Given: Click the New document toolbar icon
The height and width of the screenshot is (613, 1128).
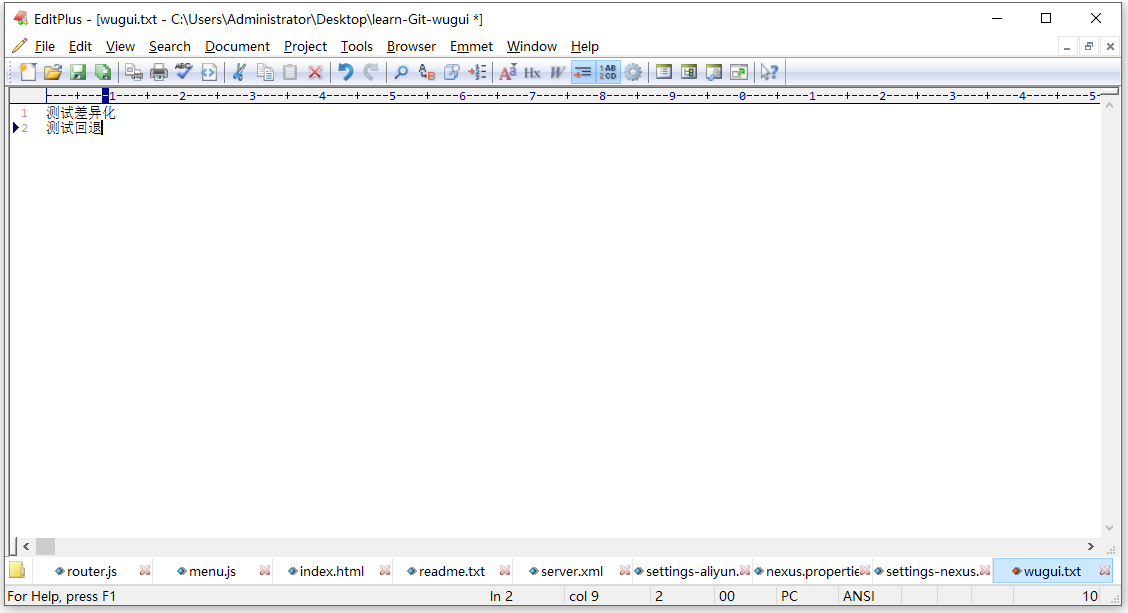Looking at the screenshot, I should click(x=28, y=72).
